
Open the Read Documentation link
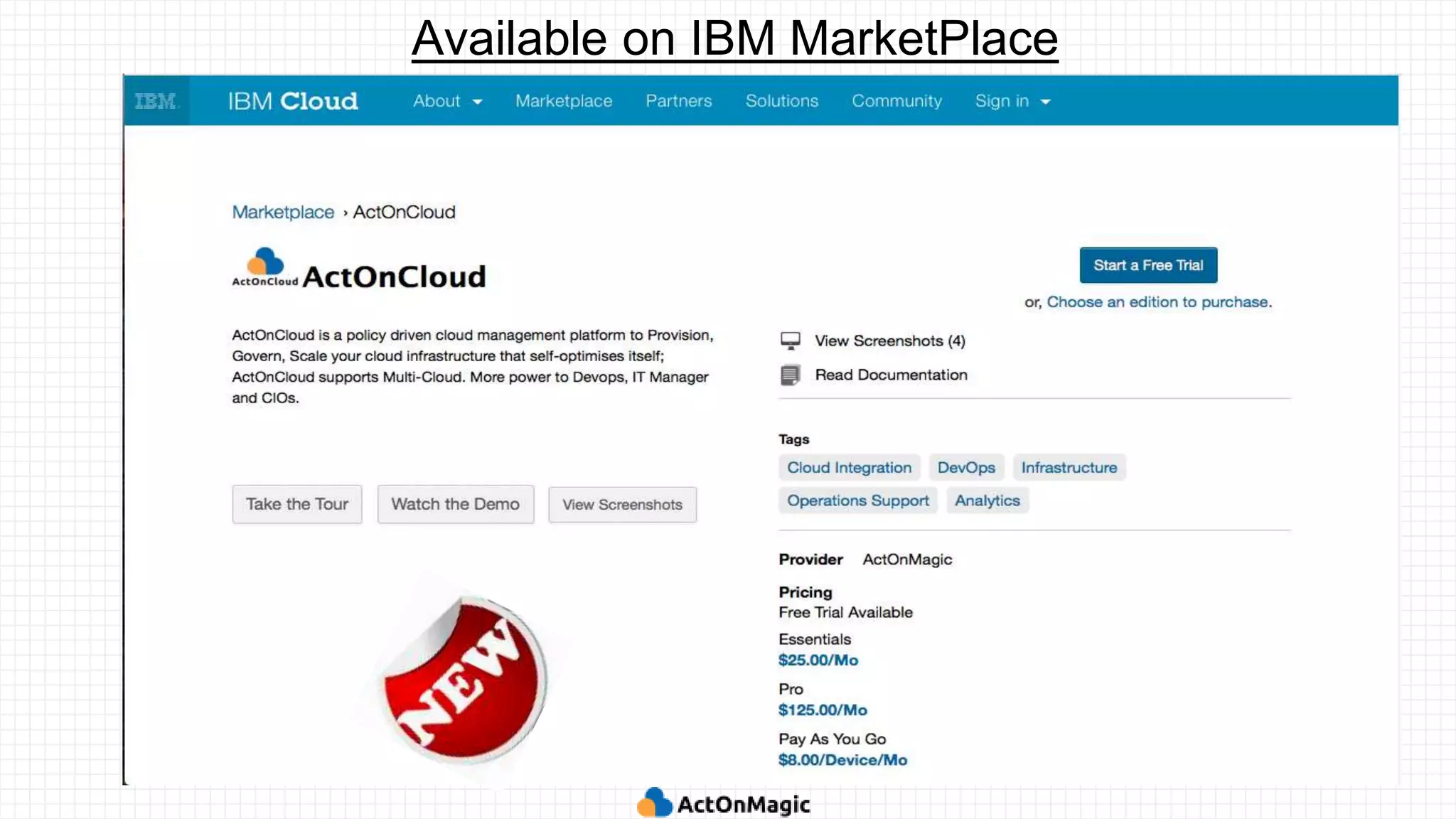click(892, 375)
